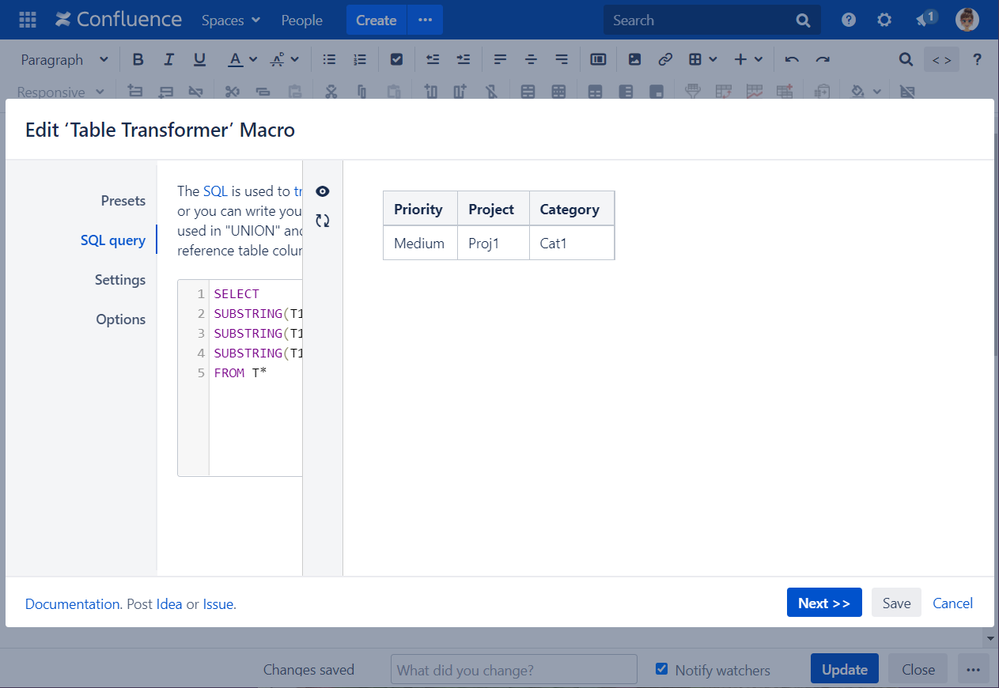Click the Confluence app switcher grid icon

28,20
